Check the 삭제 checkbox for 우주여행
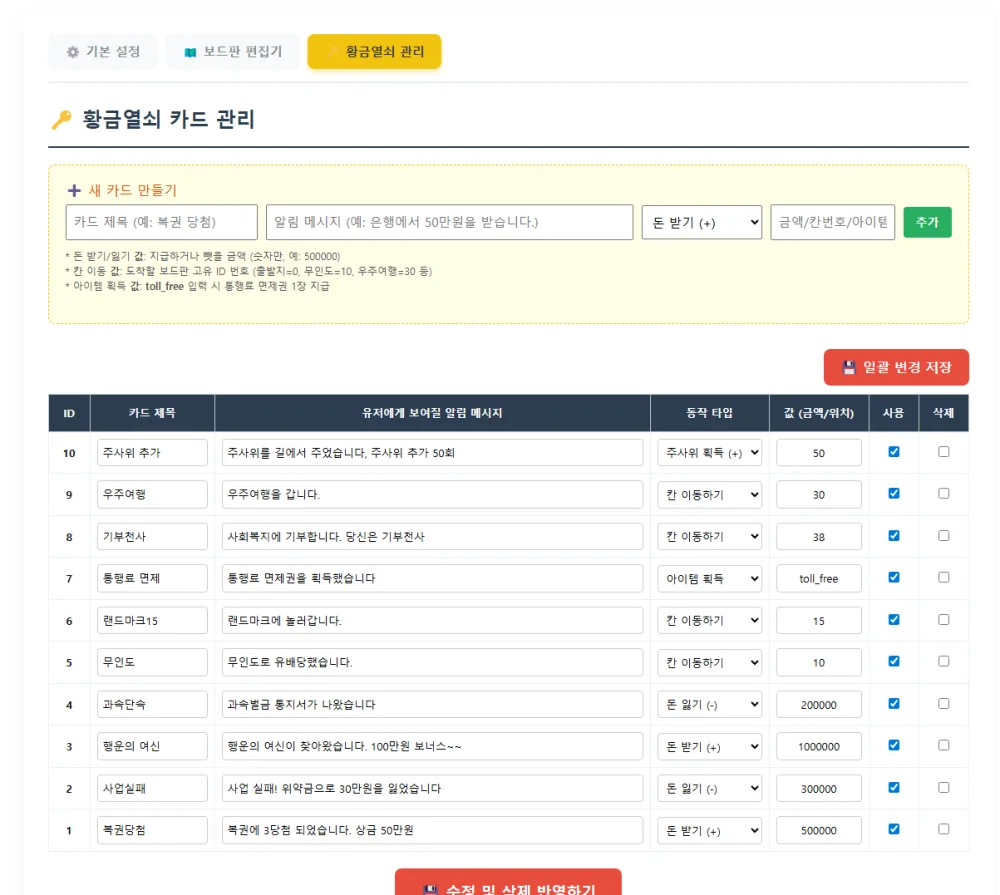Viewport: 1000px width, 895px height. [x=944, y=494]
